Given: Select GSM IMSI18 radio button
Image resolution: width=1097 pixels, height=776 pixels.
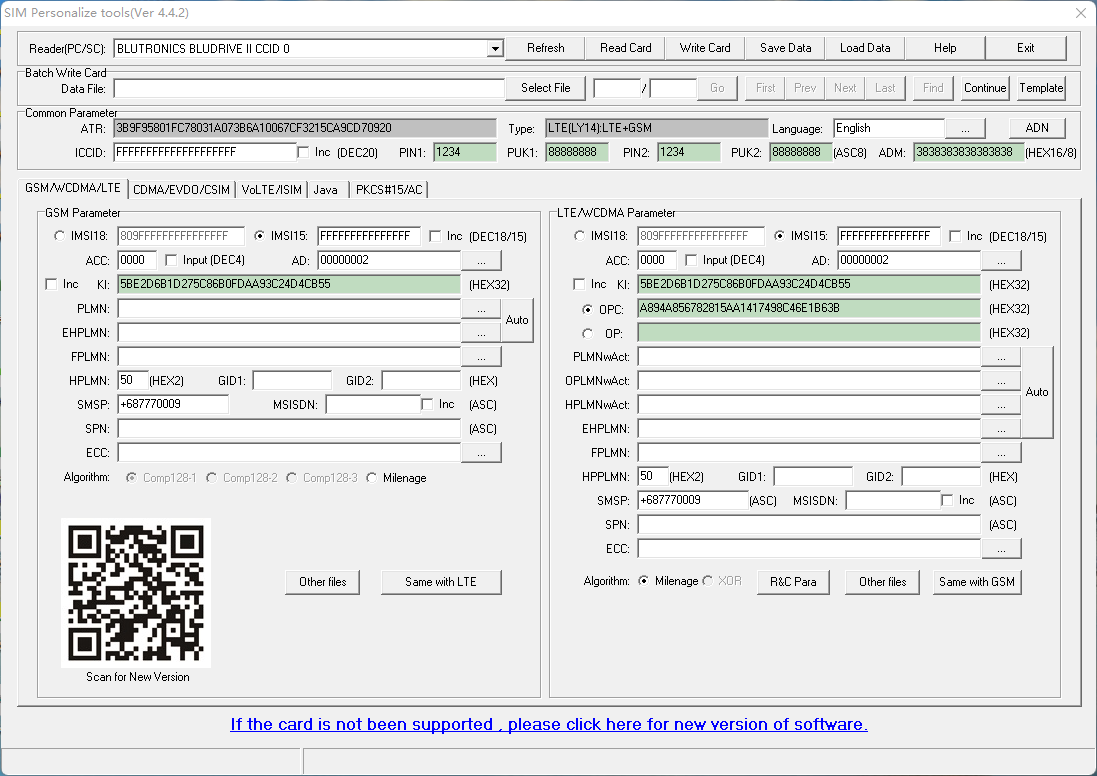Looking at the screenshot, I should pos(59,236).
